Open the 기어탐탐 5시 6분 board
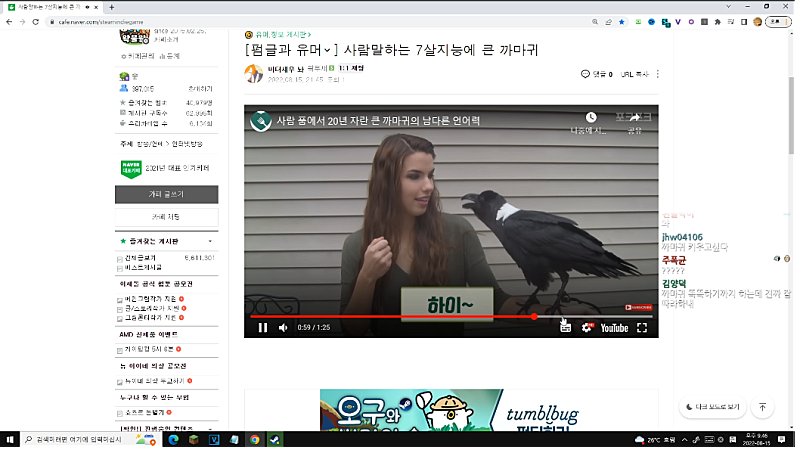The height and width of the screenshot is (450, 800). point(149,349)
